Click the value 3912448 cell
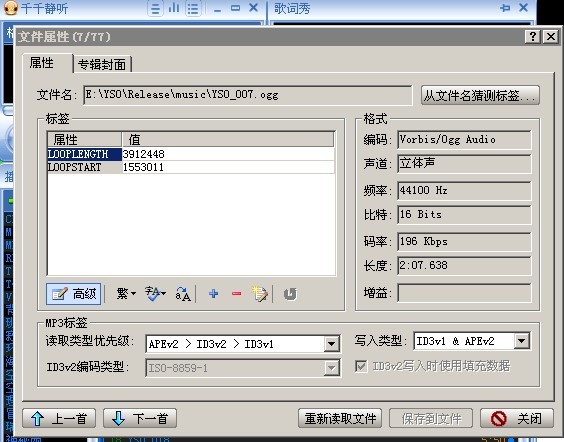564x442 pixels. click(x=228, y=154)
